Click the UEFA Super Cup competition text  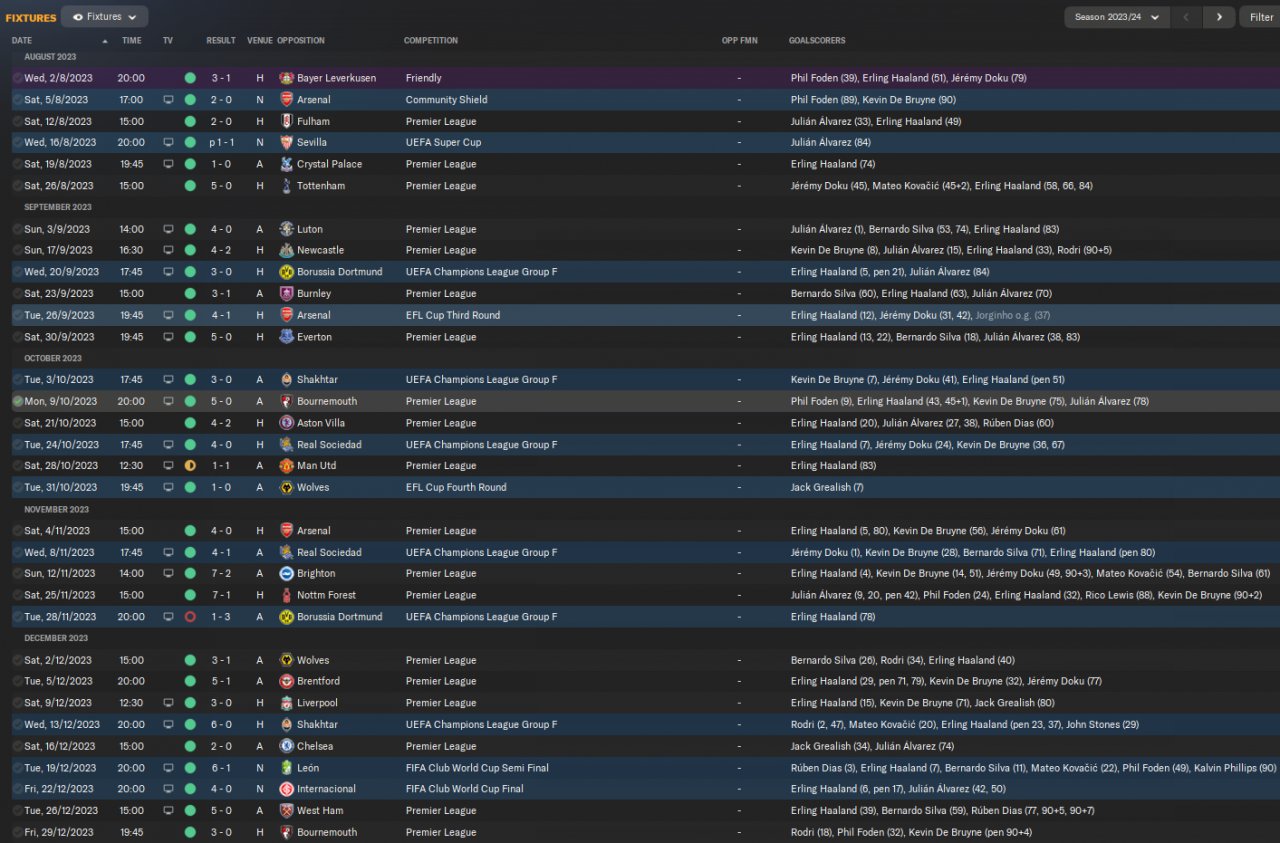click(x=443, y=143)
